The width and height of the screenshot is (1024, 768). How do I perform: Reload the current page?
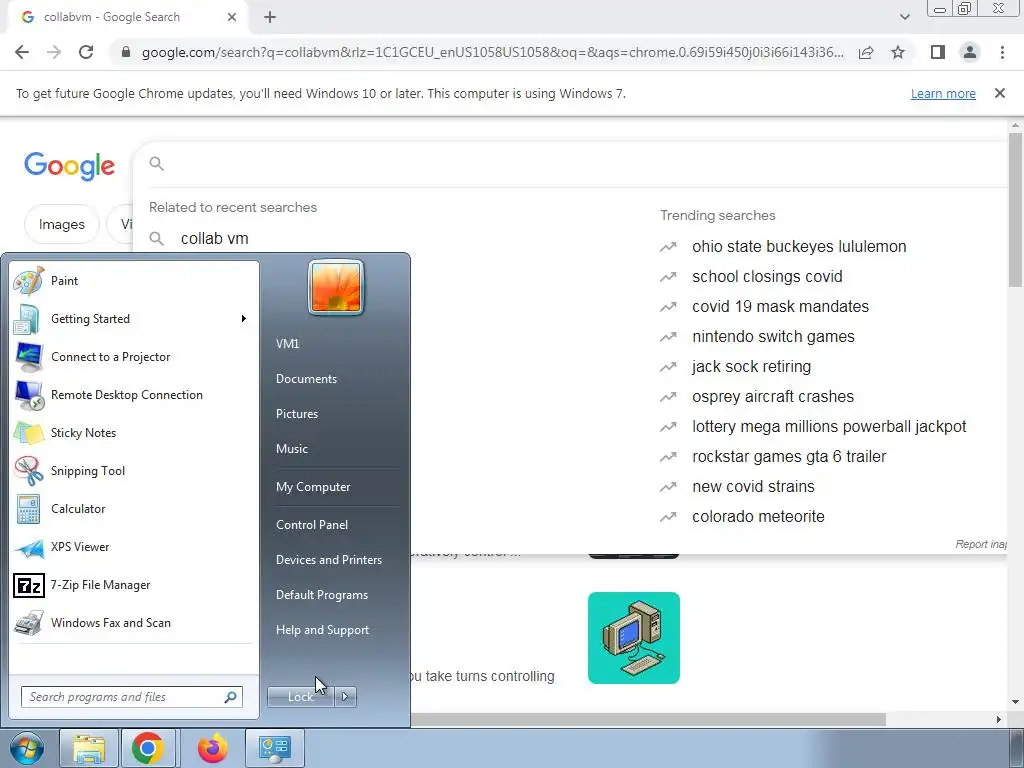(86, 52)
